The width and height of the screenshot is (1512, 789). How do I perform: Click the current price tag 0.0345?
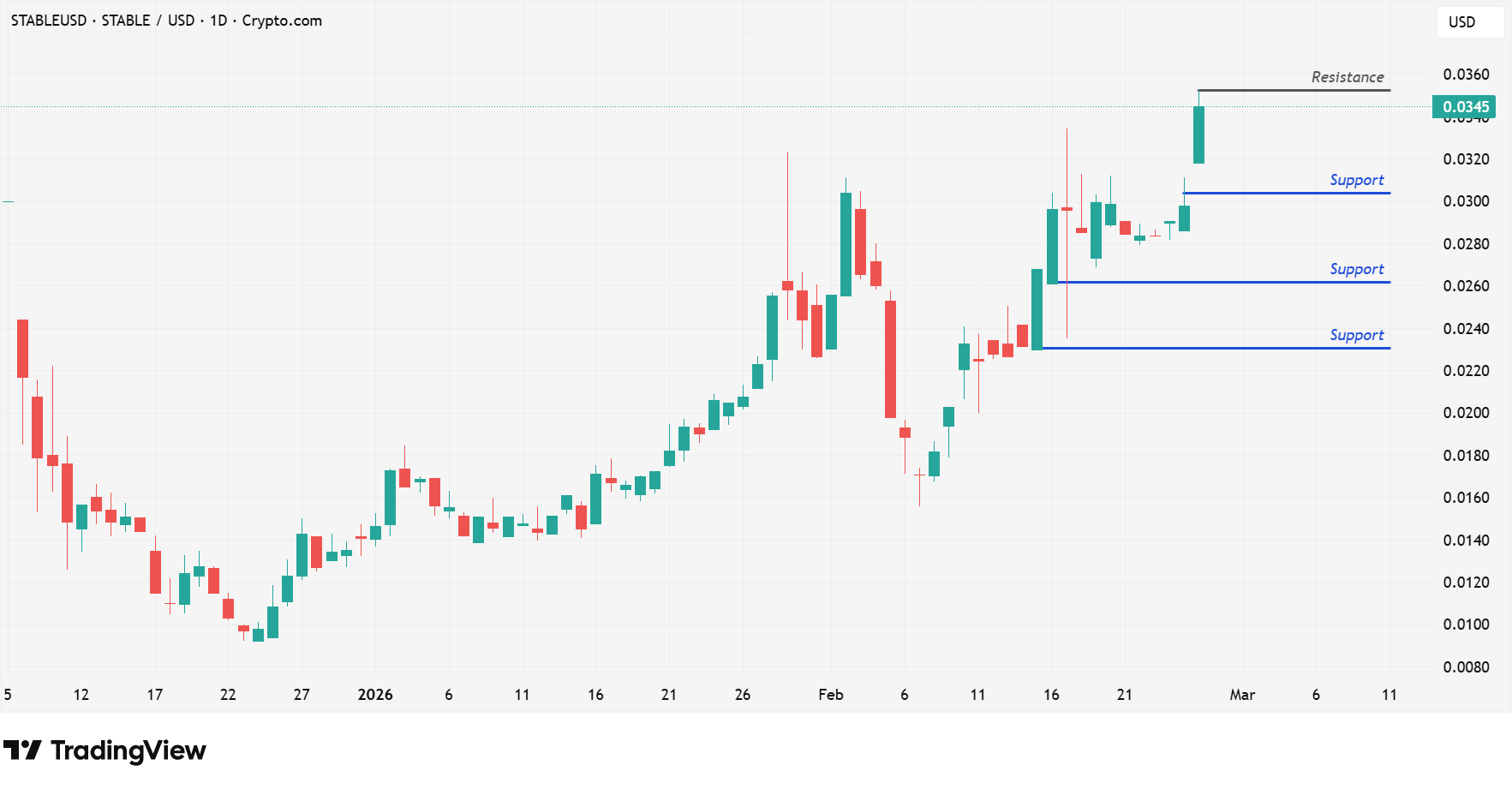[1465, 107]
